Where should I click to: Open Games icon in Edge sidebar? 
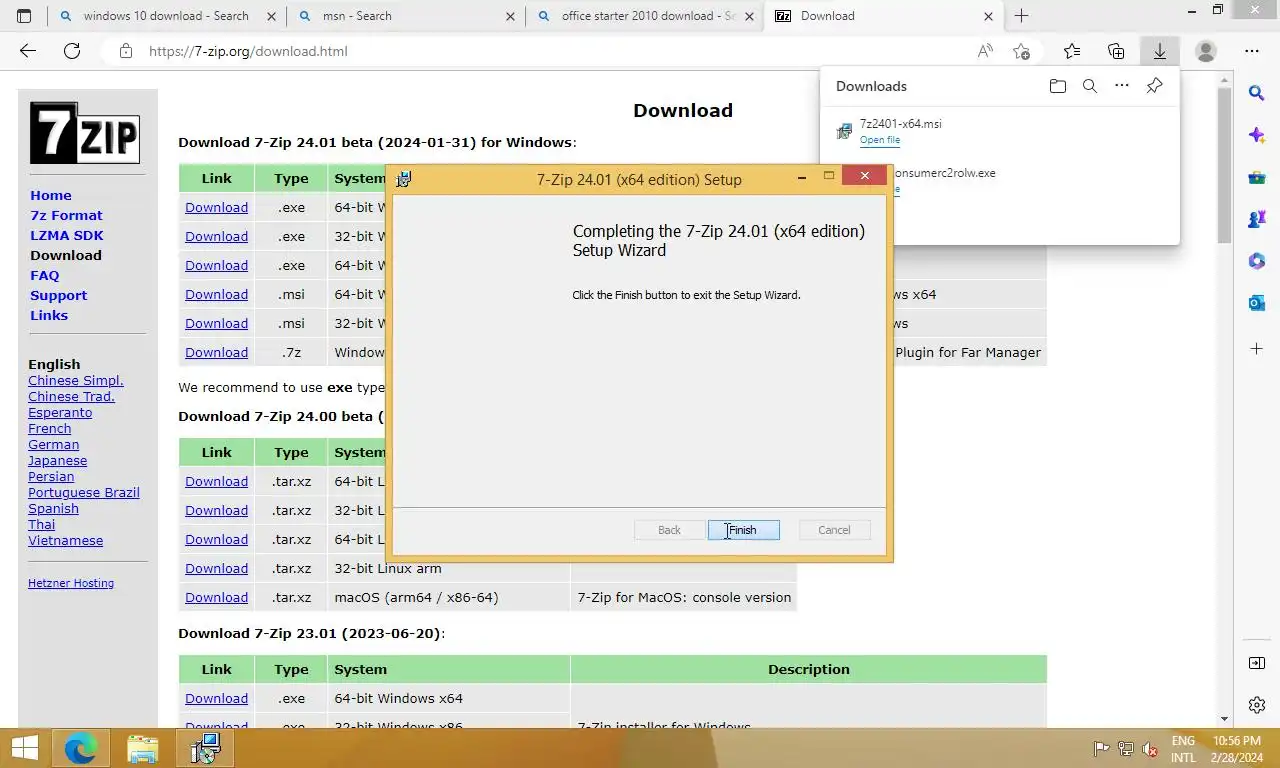1257,219
